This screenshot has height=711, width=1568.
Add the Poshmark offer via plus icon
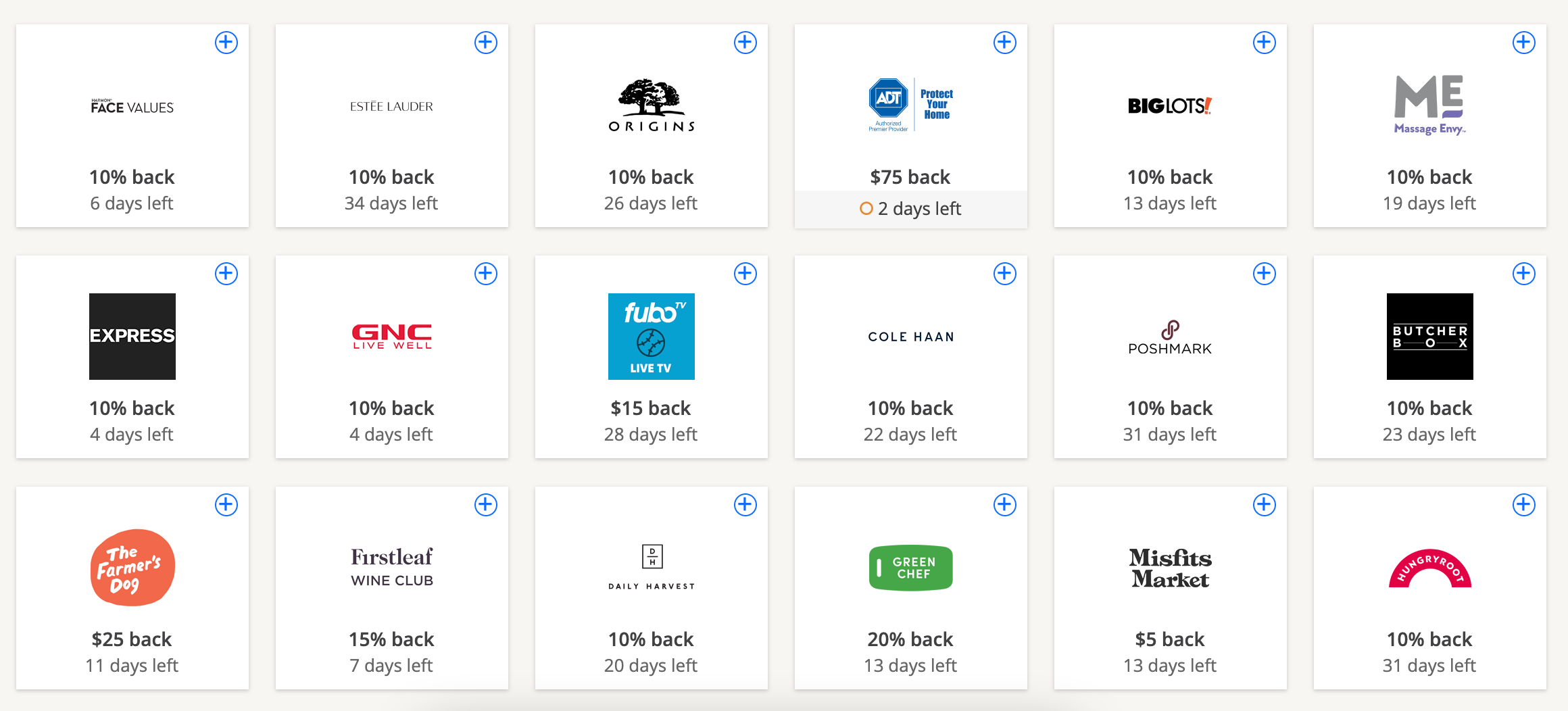(1265, 274)
